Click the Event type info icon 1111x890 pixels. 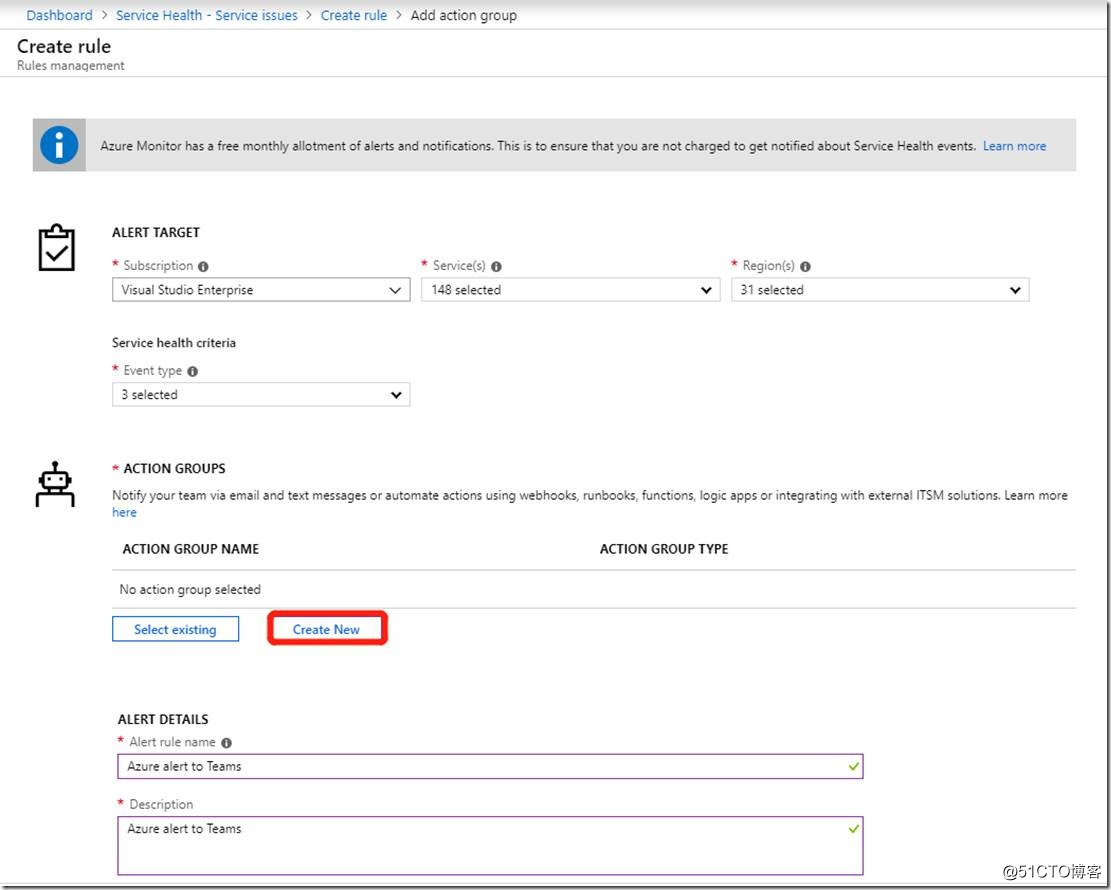tap(193, 371)
